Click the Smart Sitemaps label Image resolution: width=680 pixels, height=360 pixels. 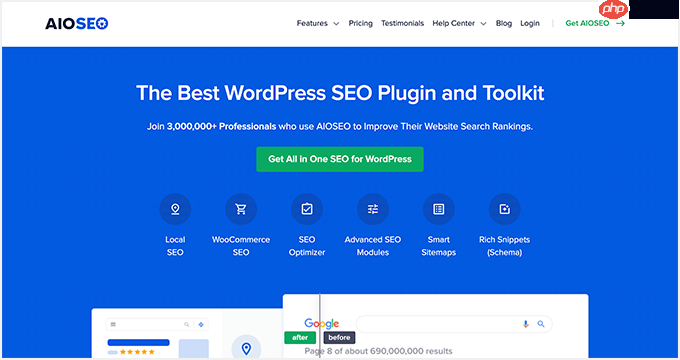439,246
